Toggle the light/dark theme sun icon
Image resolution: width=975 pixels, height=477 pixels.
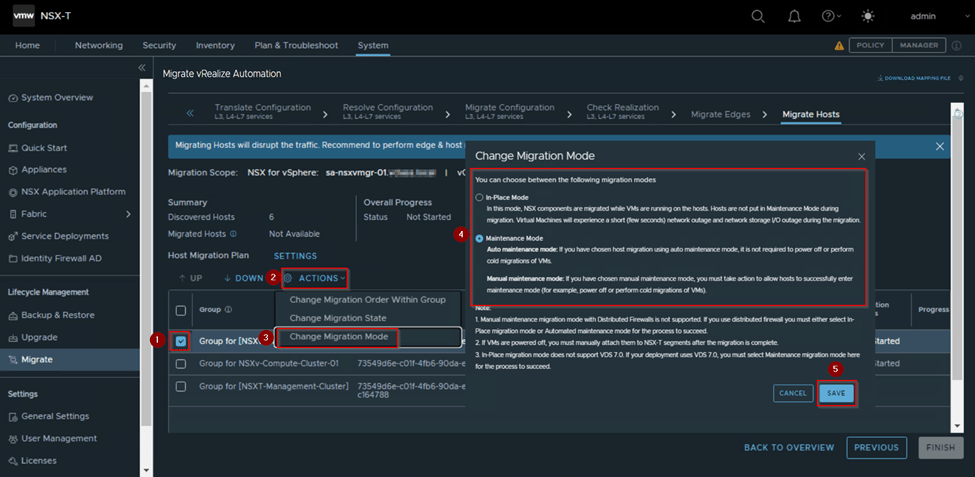point(867,16)
